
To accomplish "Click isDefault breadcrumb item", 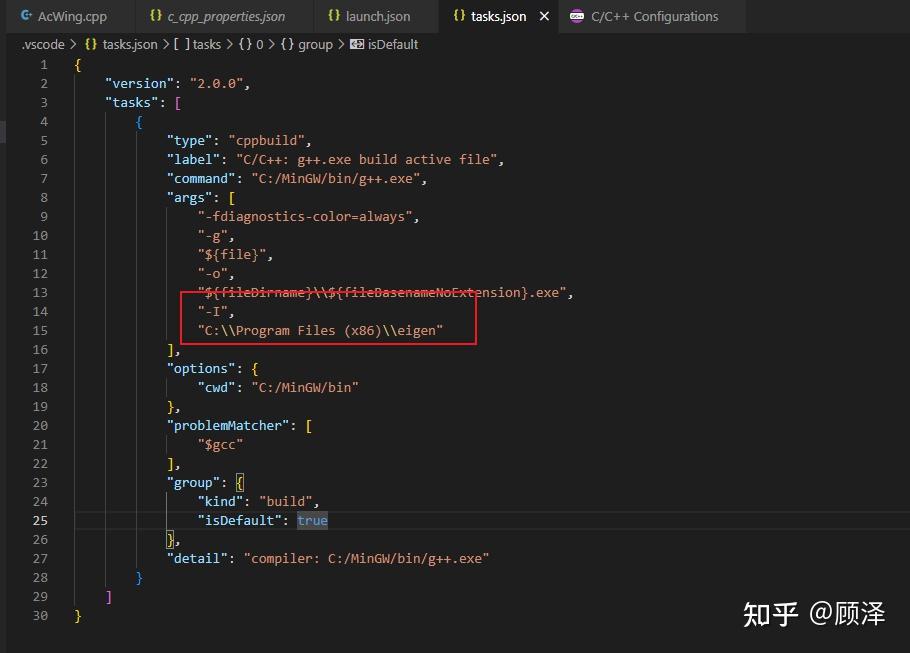I will pos(392,45).
